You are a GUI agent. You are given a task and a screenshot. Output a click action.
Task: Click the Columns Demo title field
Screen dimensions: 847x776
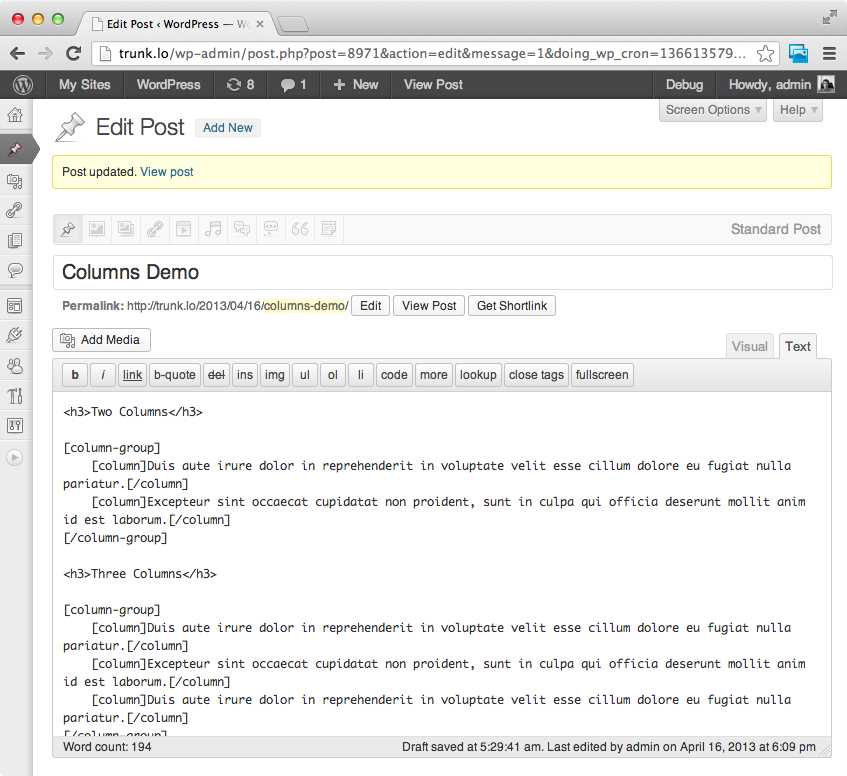point(442,273)
